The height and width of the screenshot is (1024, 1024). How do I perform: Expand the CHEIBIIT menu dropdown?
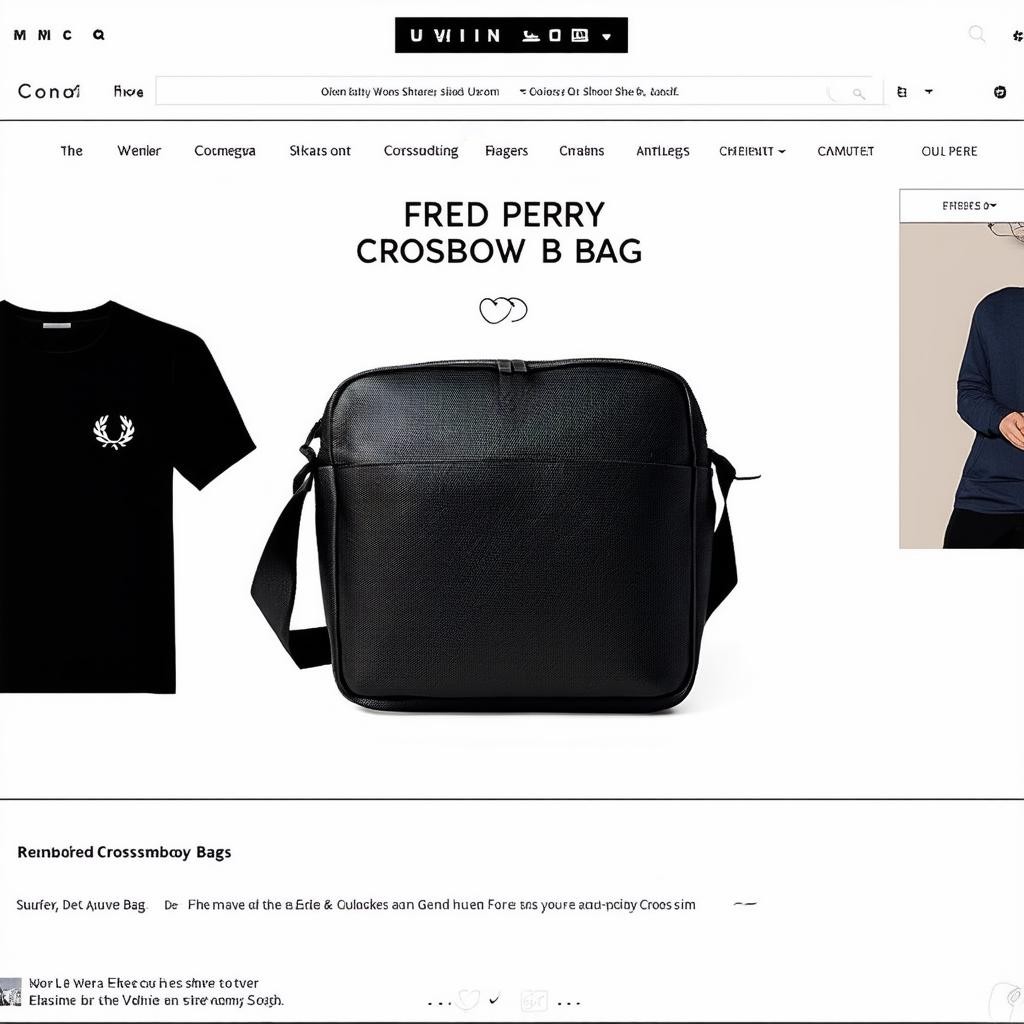click(752, 152)
